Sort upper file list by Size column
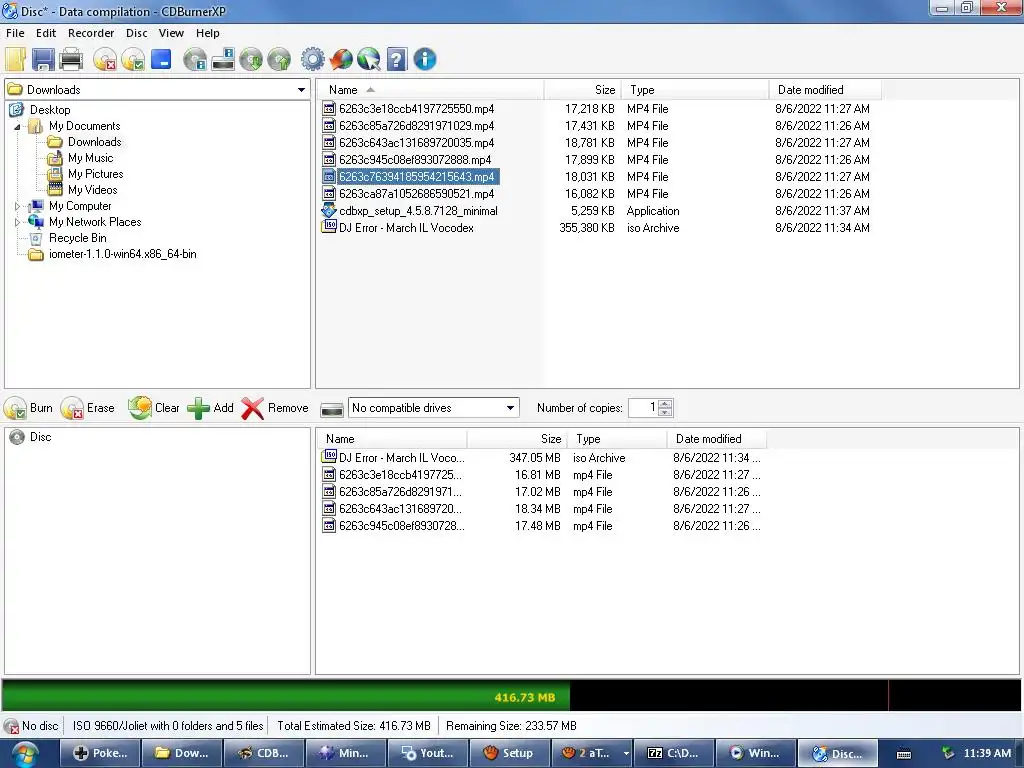Viewport: 1024px width, 768px height. [x=582, y=89]
